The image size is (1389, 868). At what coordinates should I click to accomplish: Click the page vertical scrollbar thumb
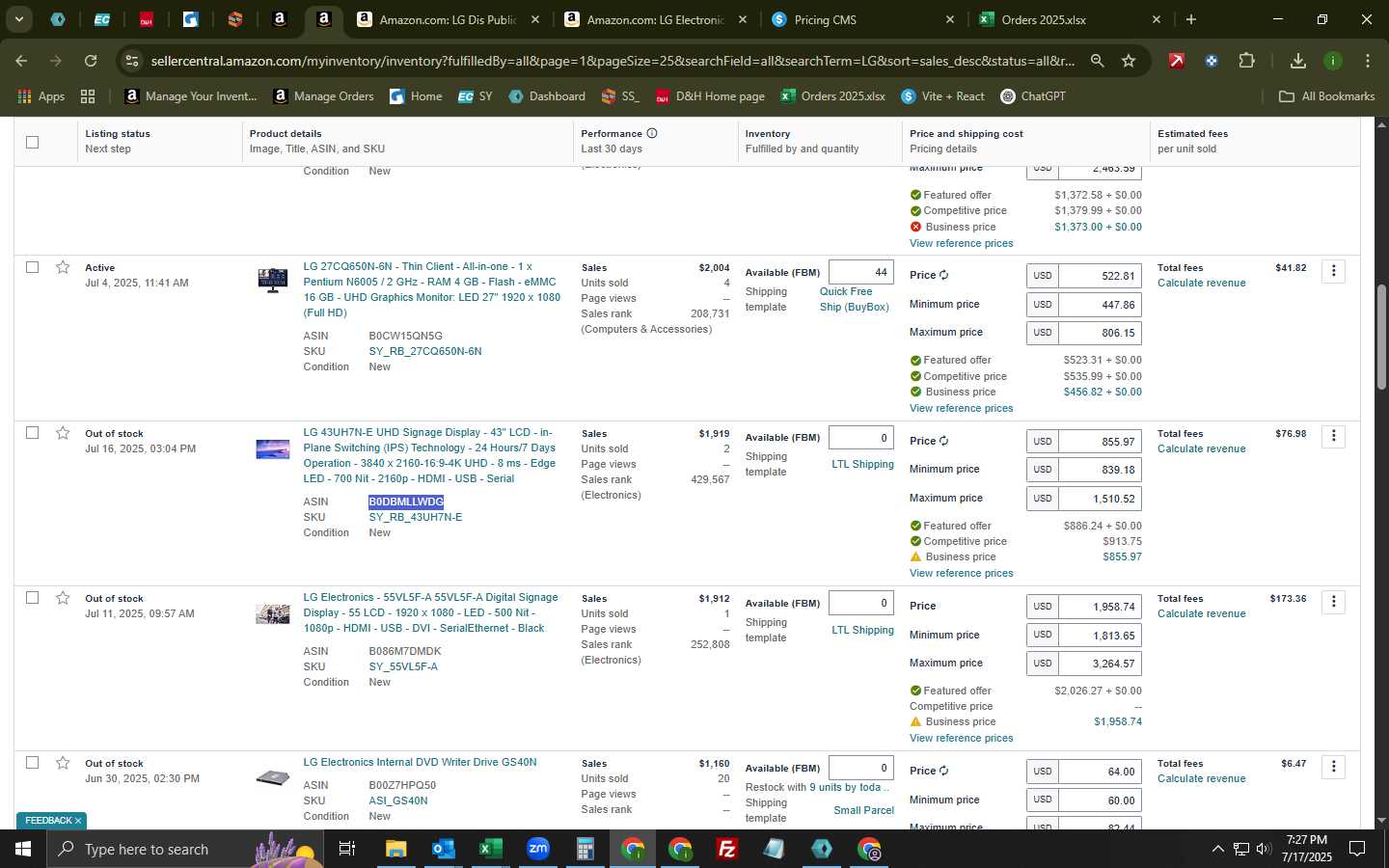1381,338
